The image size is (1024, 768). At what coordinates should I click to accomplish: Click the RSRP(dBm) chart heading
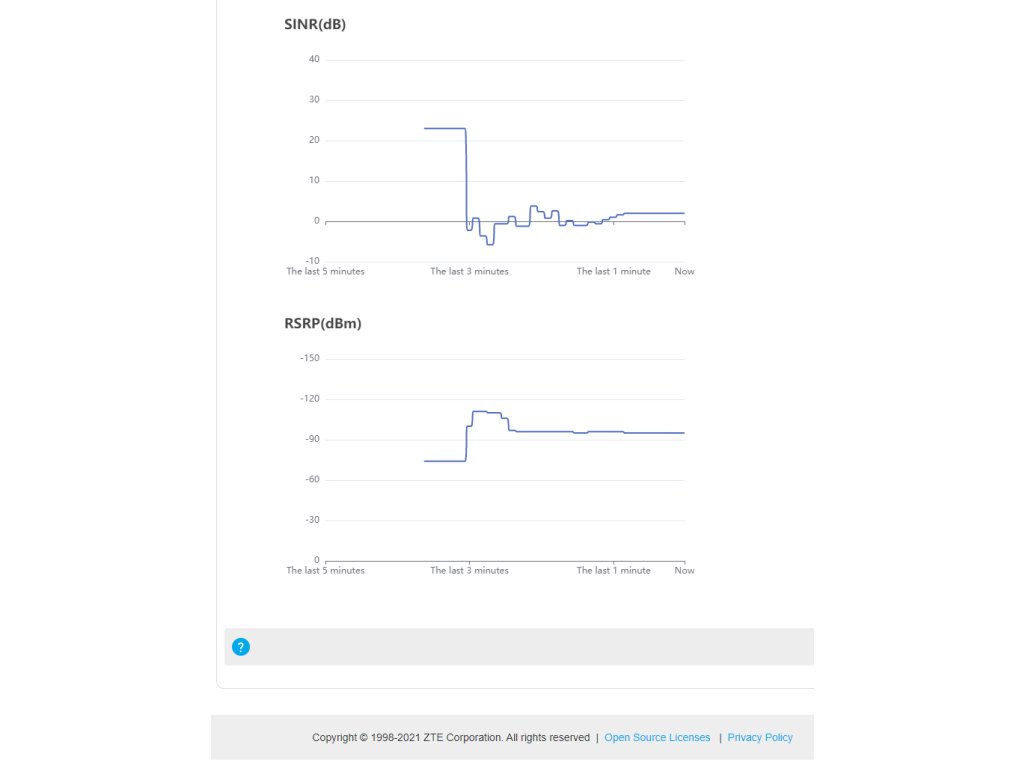tap(323, 324)
